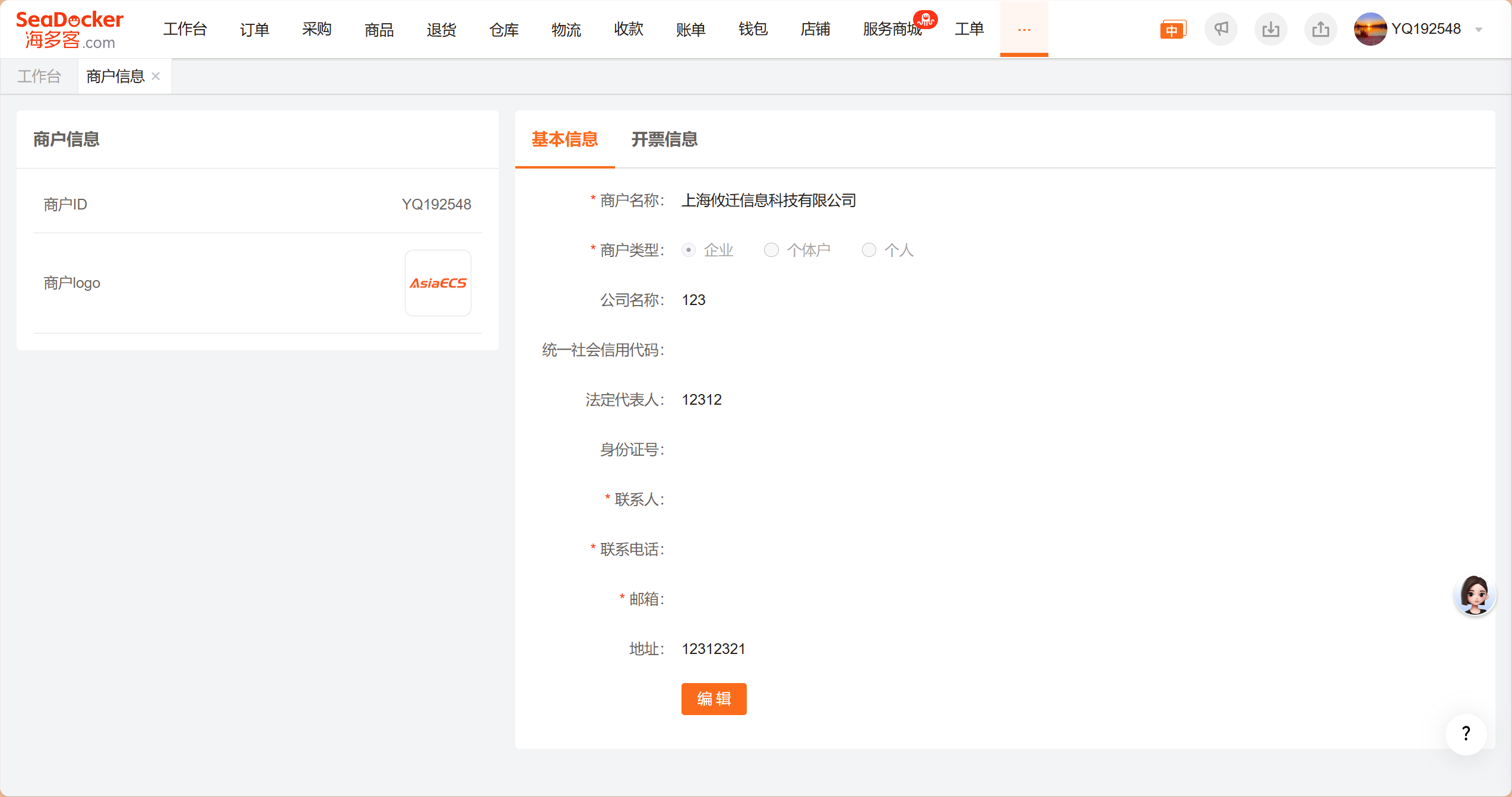Select the 个人 radio button

(868, 250)
